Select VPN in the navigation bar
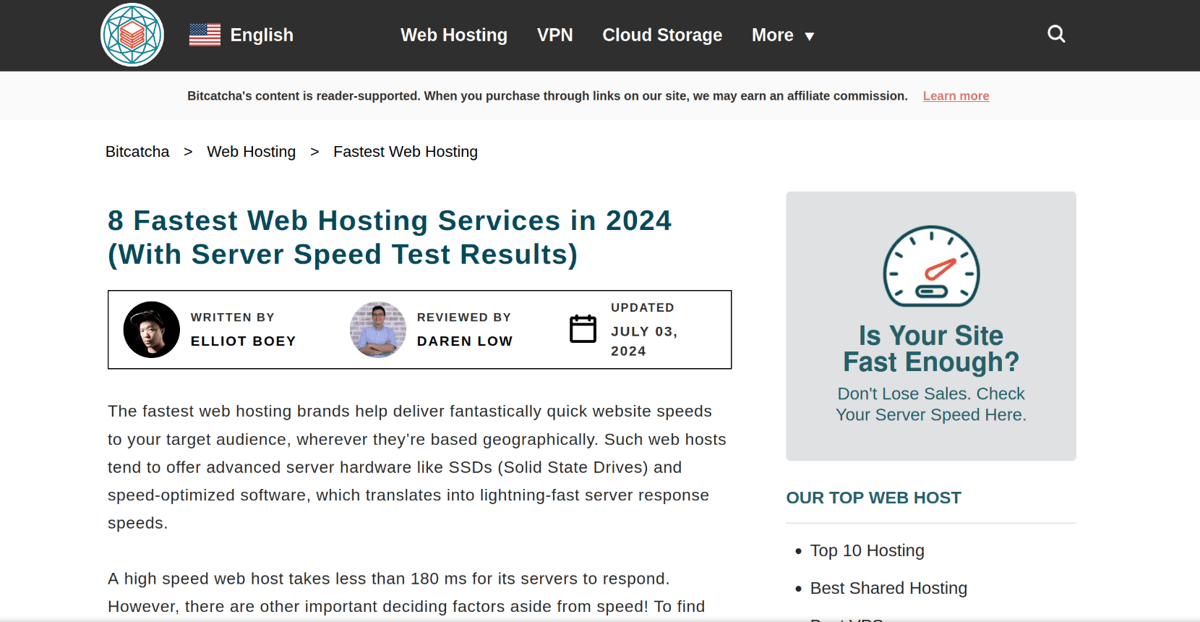The width and height of the screenshot is (1200, 622). point(555,35)
